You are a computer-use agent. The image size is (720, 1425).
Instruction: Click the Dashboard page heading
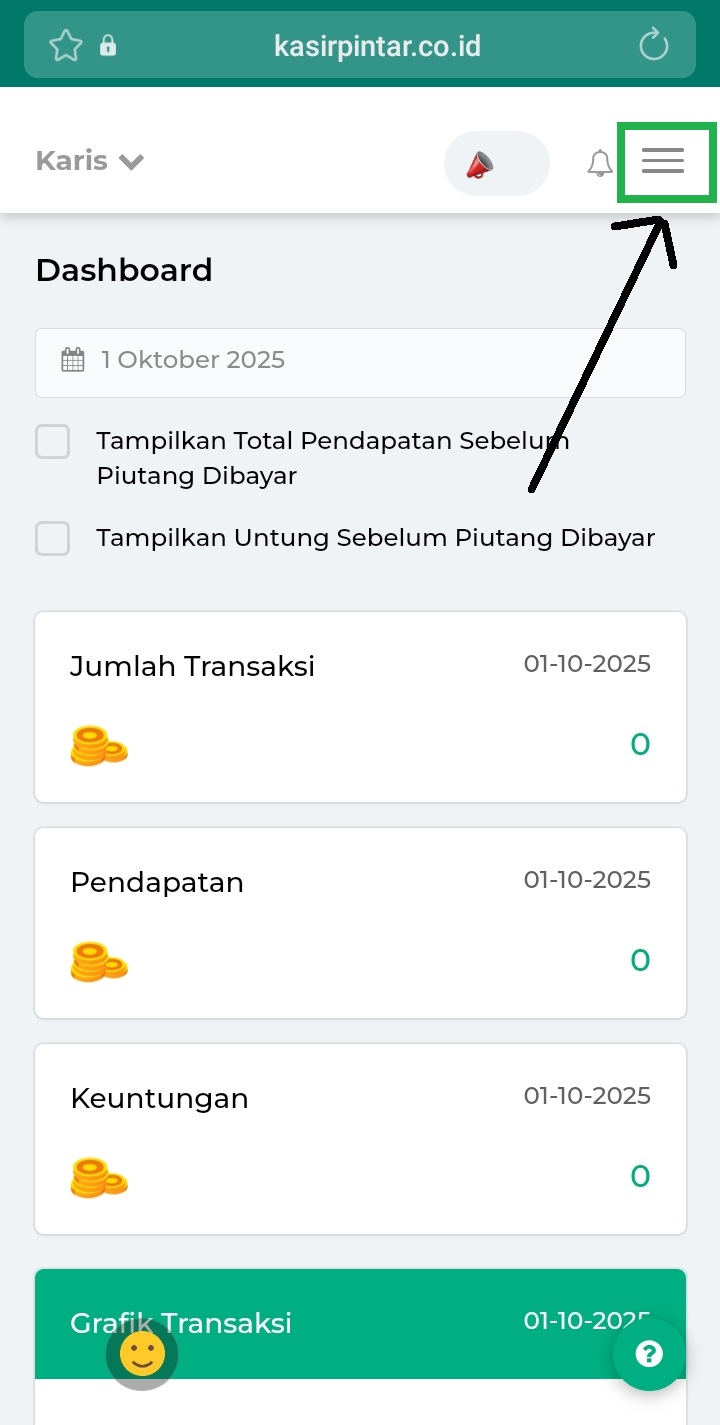(x=124, y=270)
